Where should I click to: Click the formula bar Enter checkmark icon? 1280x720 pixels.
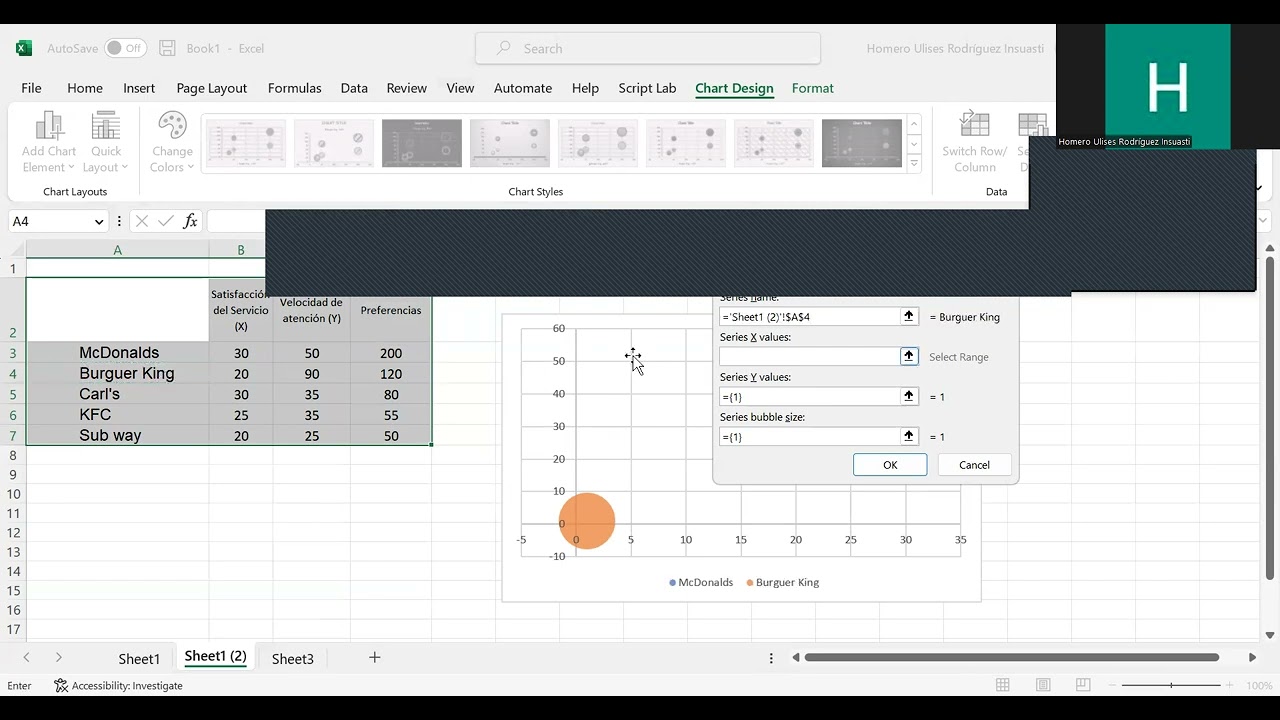point(165,222)
